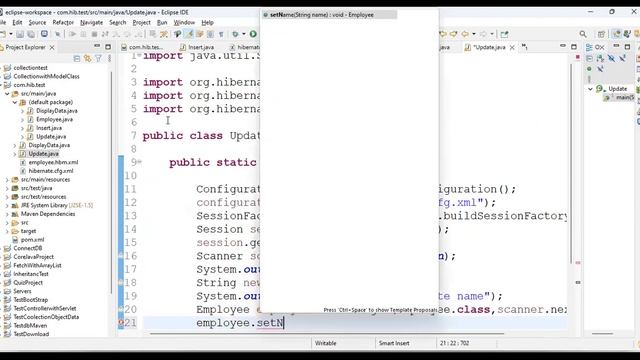Go back in navigation history arrow
The width and height of the screenshot is (640, 360).
click(x=465, y=34)
